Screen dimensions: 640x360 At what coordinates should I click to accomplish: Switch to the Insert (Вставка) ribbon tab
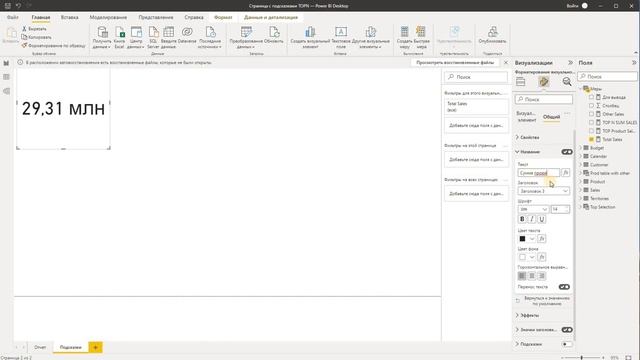69,18
